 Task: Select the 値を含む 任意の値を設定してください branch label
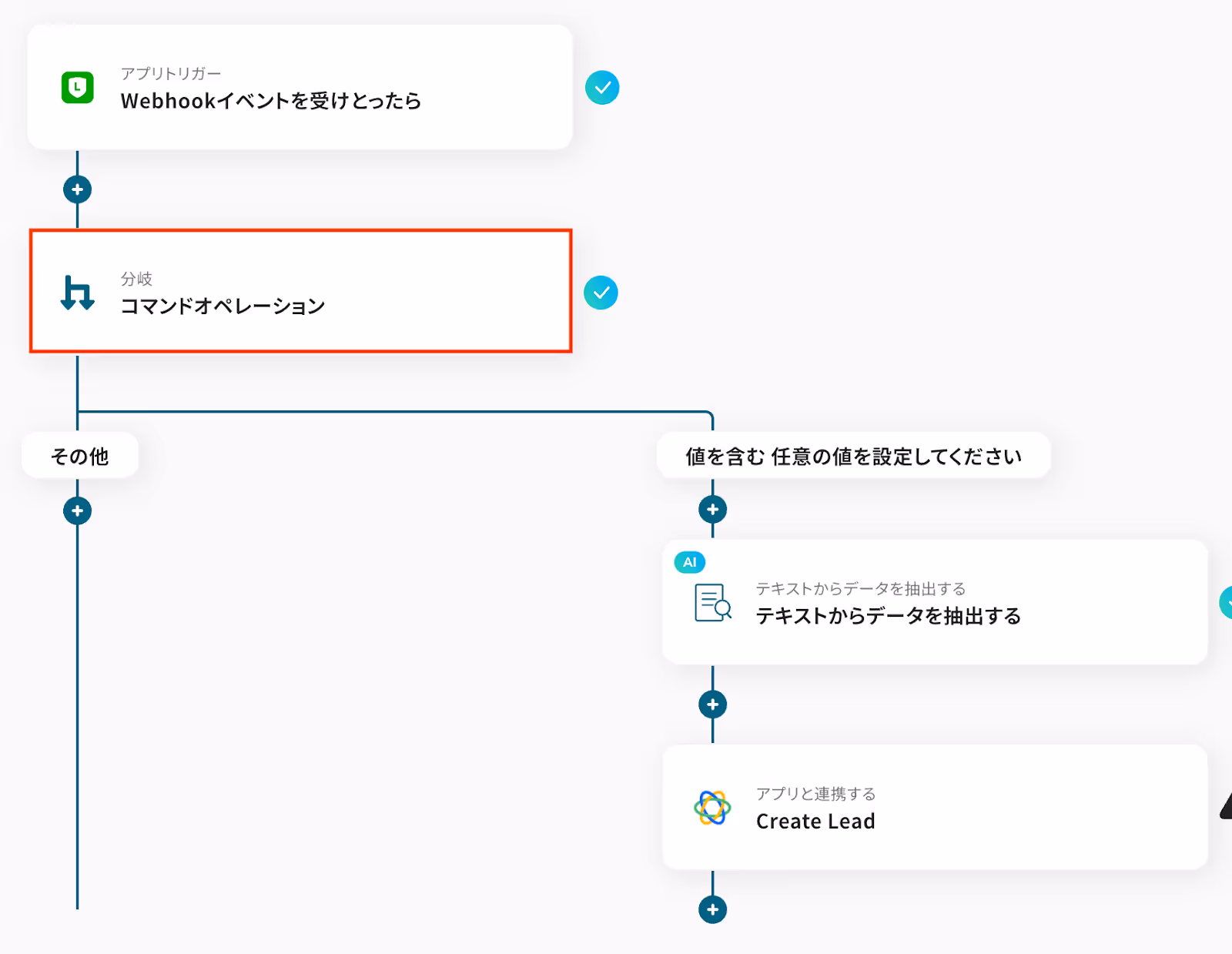tap(854, 456)
